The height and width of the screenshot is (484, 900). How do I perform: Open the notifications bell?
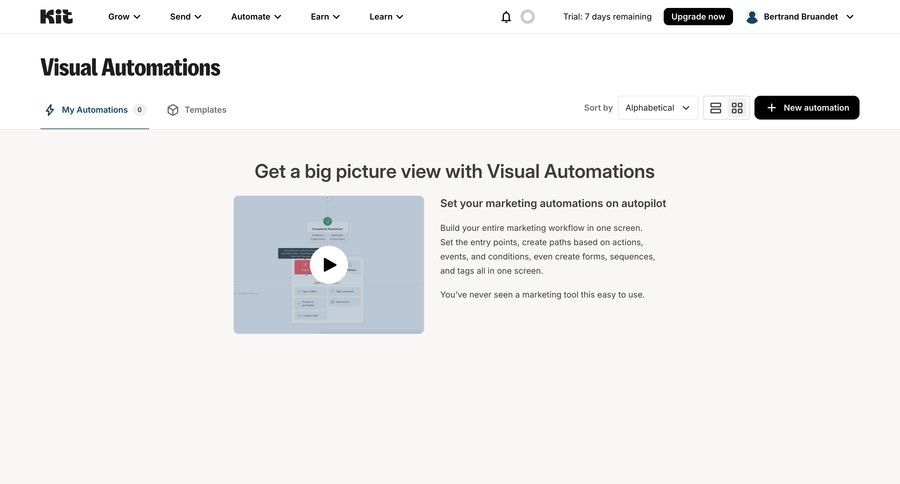[x=506, y=17]
